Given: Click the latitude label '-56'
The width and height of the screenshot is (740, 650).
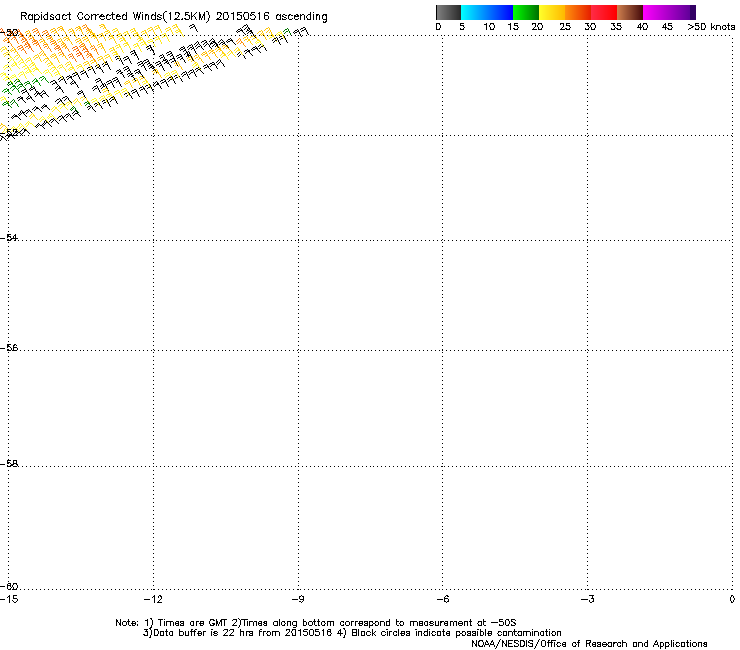Looking at the screenshot, I should (x=9, y=347).
